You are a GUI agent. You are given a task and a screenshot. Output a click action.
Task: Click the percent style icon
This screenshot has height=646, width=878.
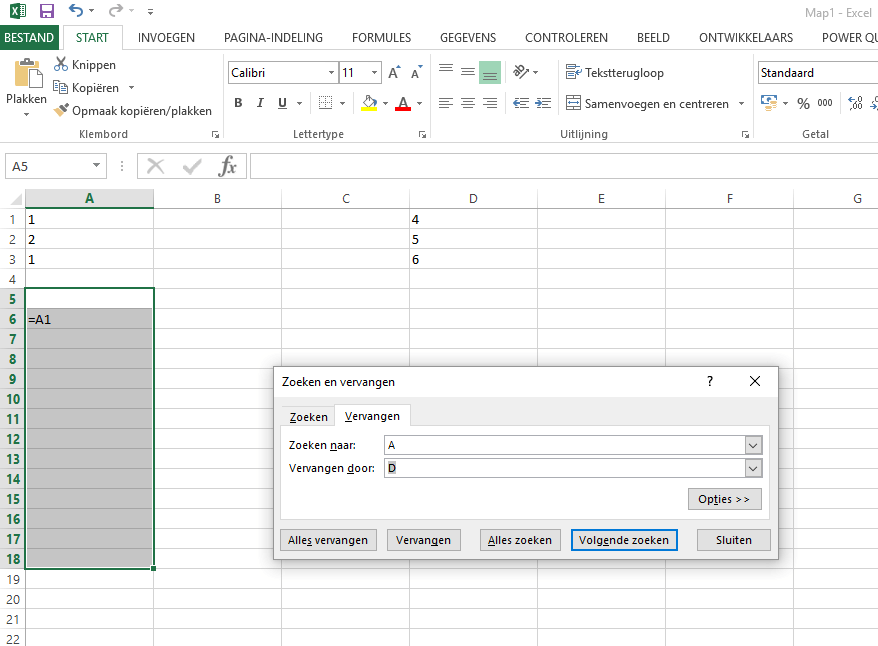(x=803, y=103)
